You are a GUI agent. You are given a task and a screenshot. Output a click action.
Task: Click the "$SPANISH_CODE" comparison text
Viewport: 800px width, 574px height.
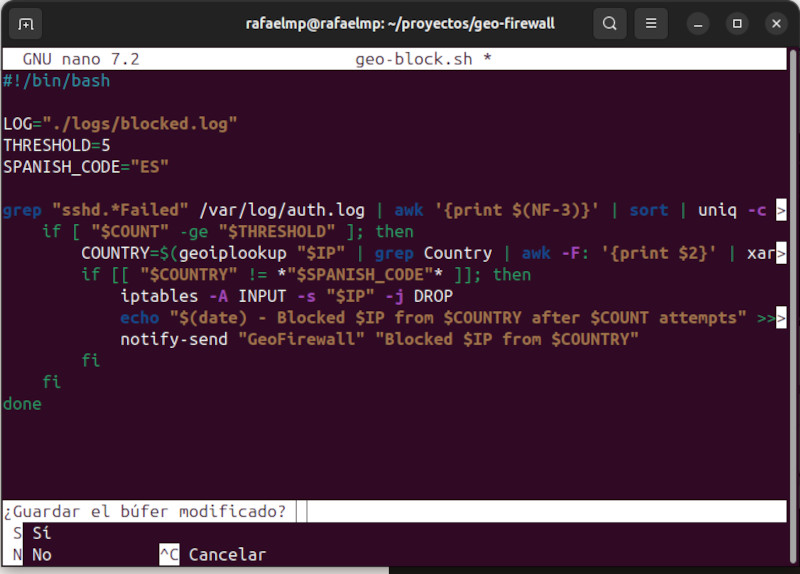[360, 274]
